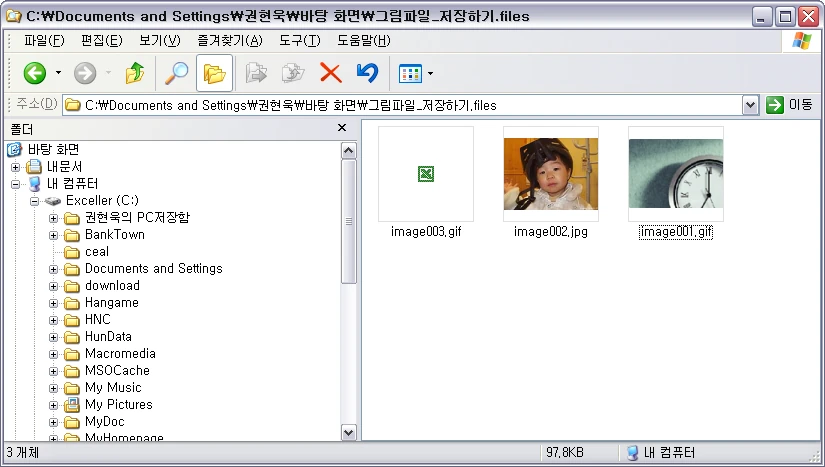
Task: Click the MSOCache folder icon
Action: tap(72, 371)
